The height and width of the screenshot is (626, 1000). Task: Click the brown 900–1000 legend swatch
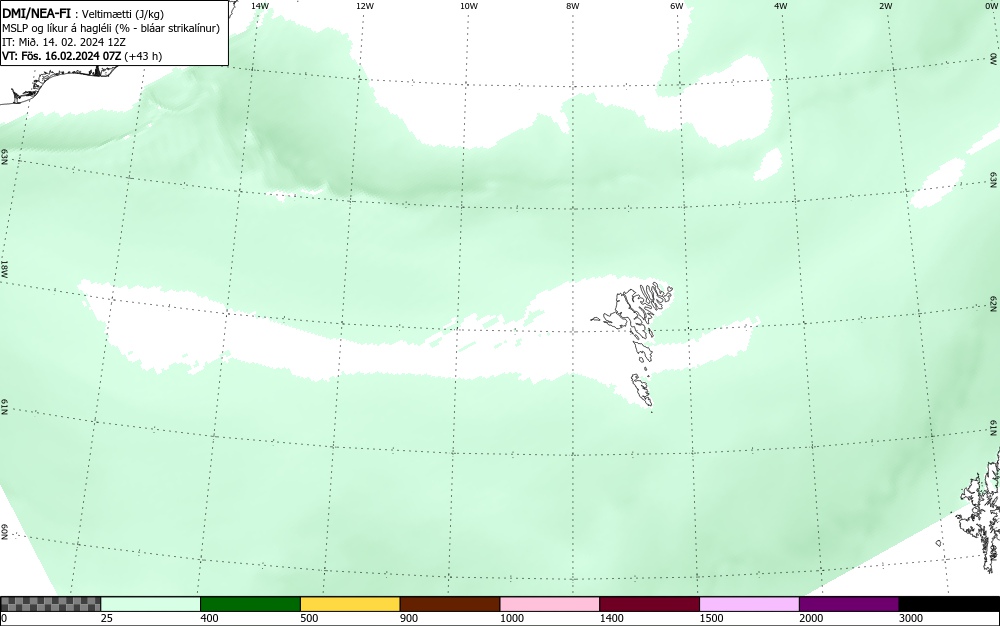tap(450, 604)
